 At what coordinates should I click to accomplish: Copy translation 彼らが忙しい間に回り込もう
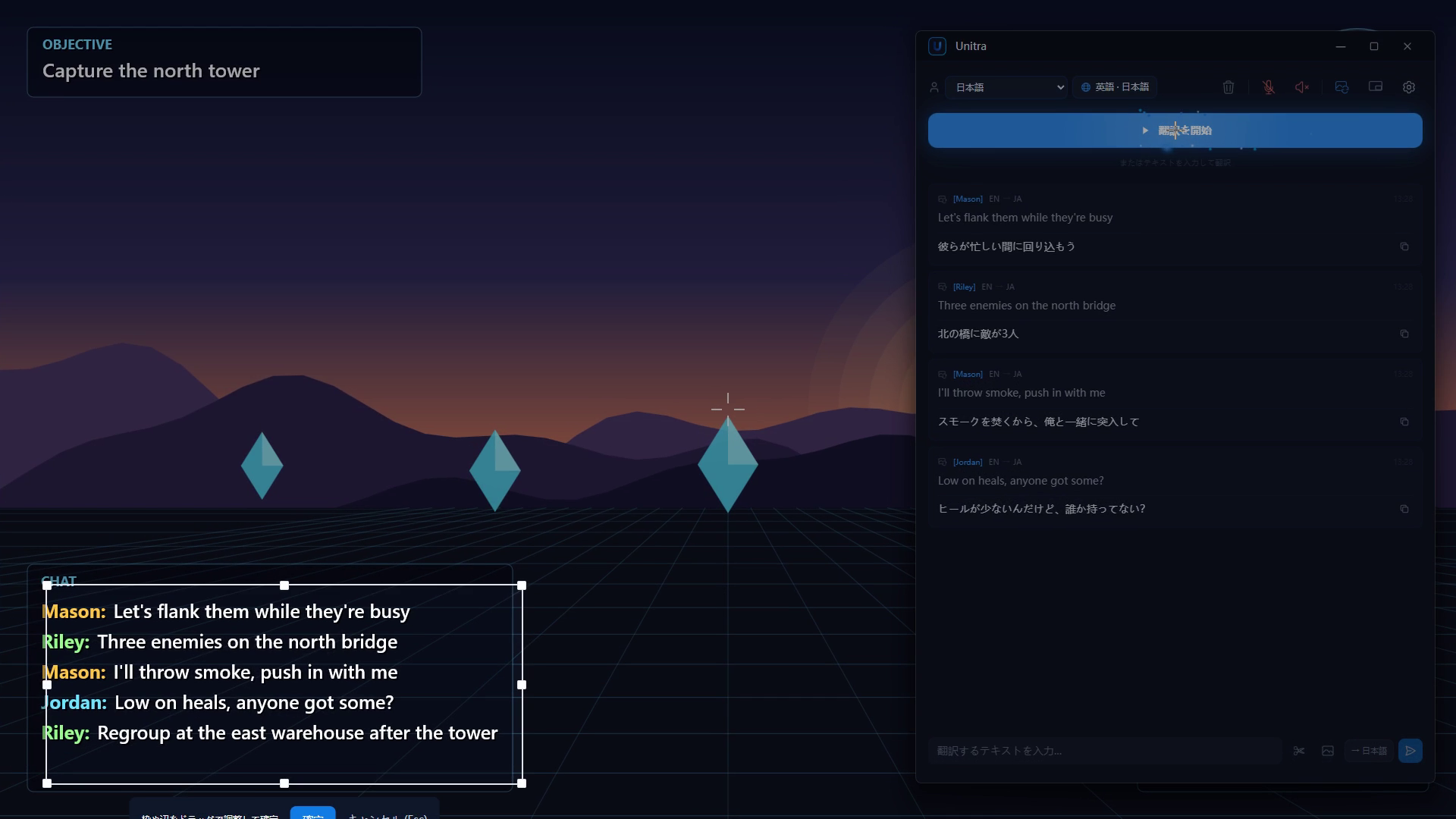pyautogui.click(x=1404, y=246)
